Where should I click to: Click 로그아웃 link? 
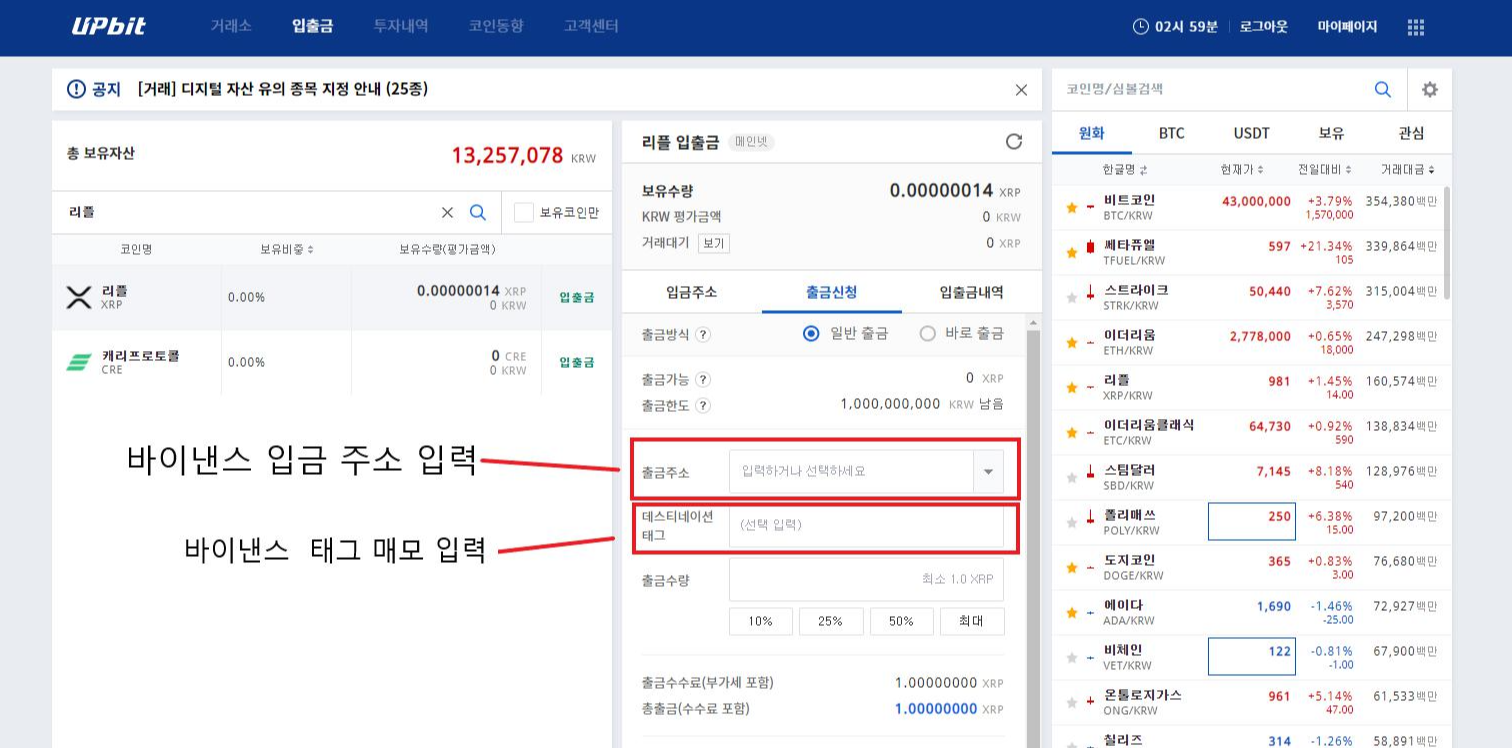1263,27
